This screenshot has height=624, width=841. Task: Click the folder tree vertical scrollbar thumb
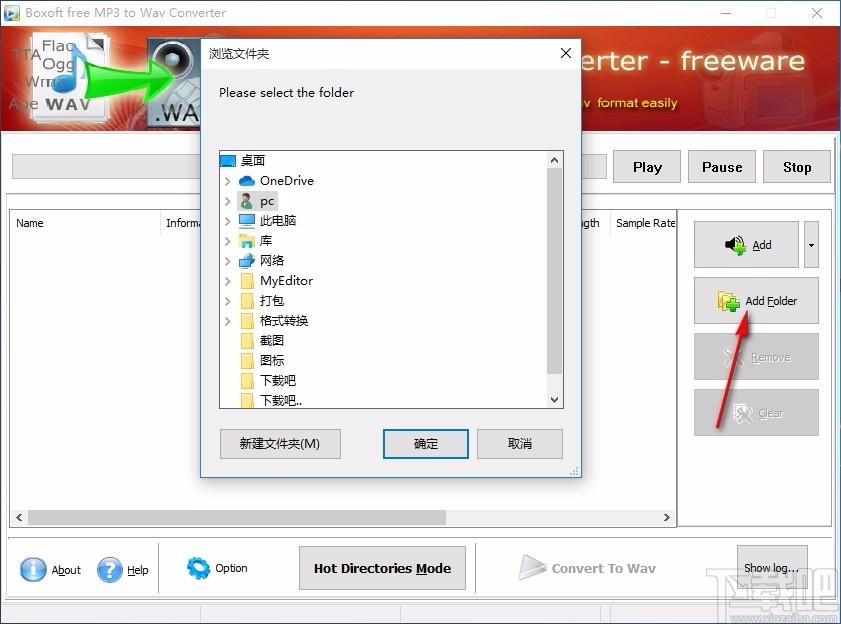[x=555, y=271]
